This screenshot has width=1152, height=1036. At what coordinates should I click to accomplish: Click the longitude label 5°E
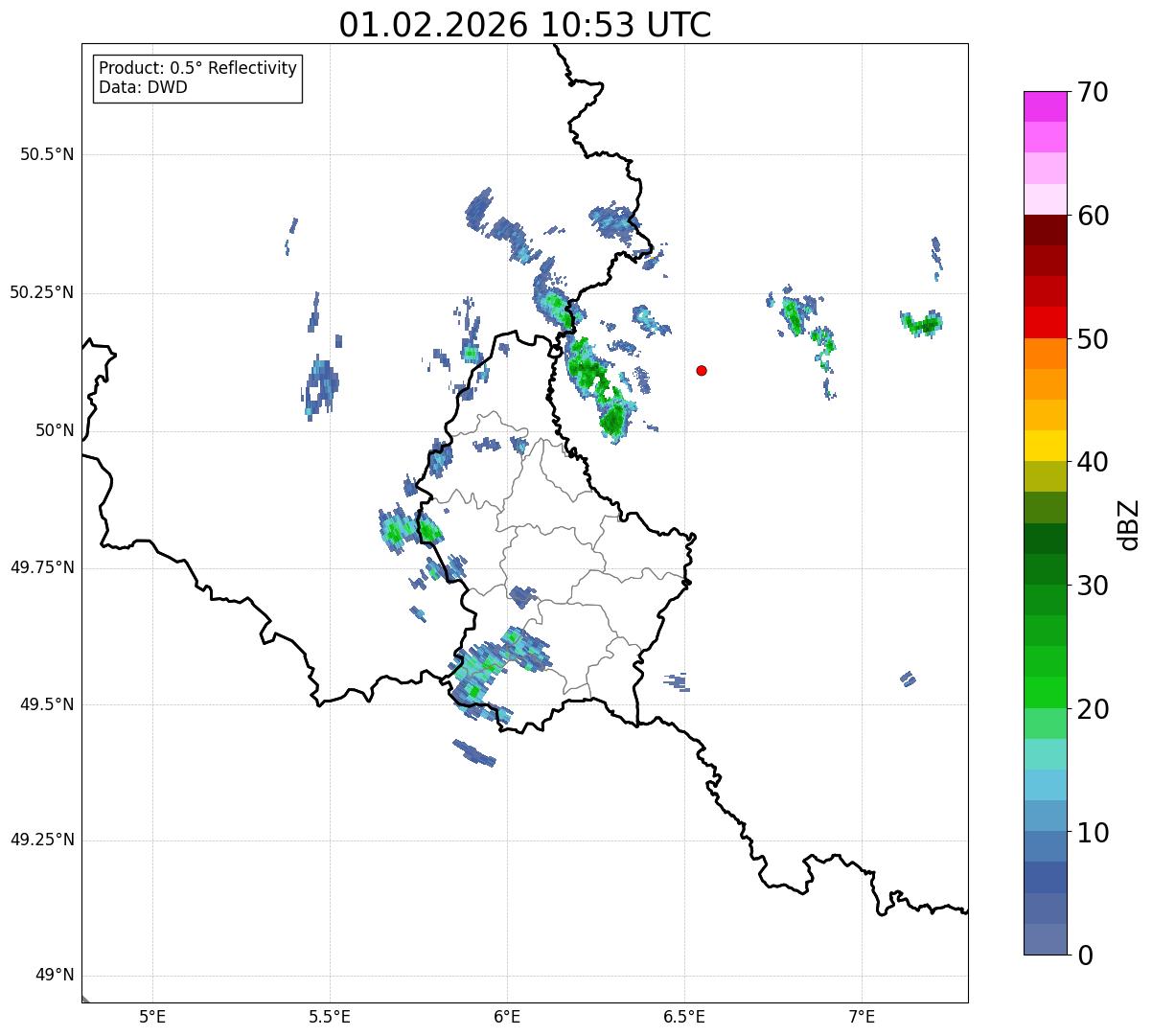click(x=152, y=1017)
